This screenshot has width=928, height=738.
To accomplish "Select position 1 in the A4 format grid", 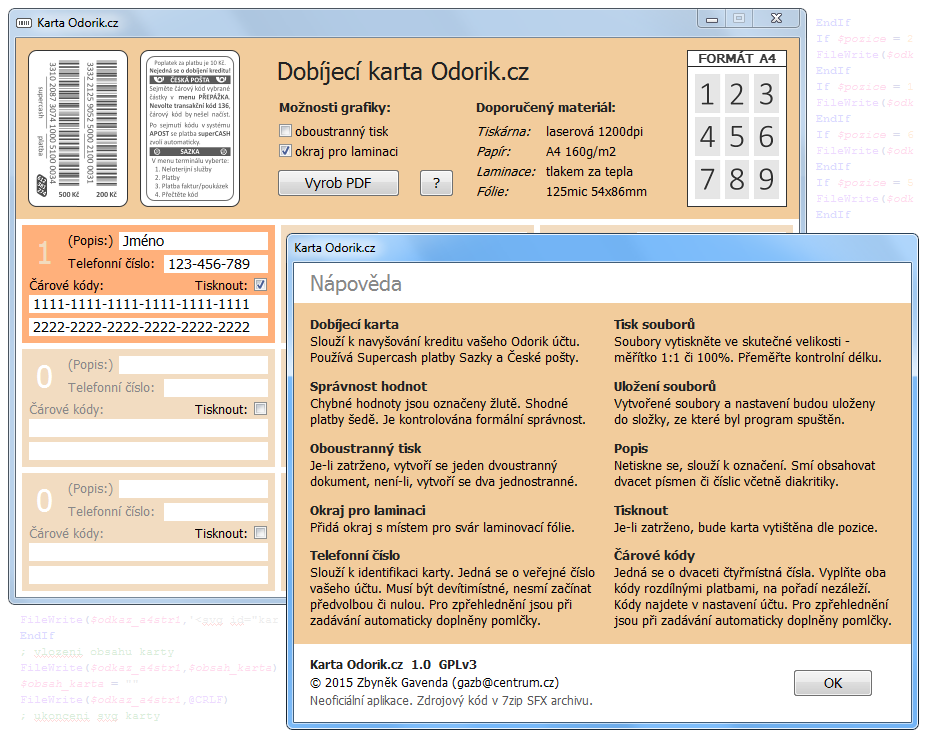I will point(708,95).
